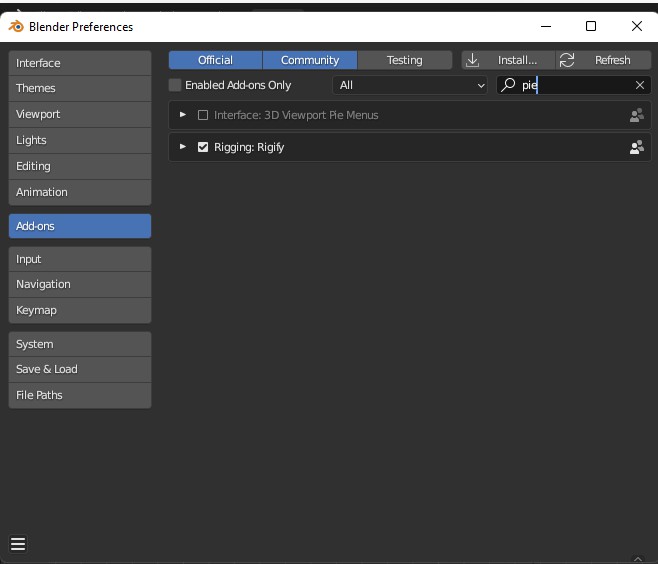Open the Save & Load section

[80, 369]
